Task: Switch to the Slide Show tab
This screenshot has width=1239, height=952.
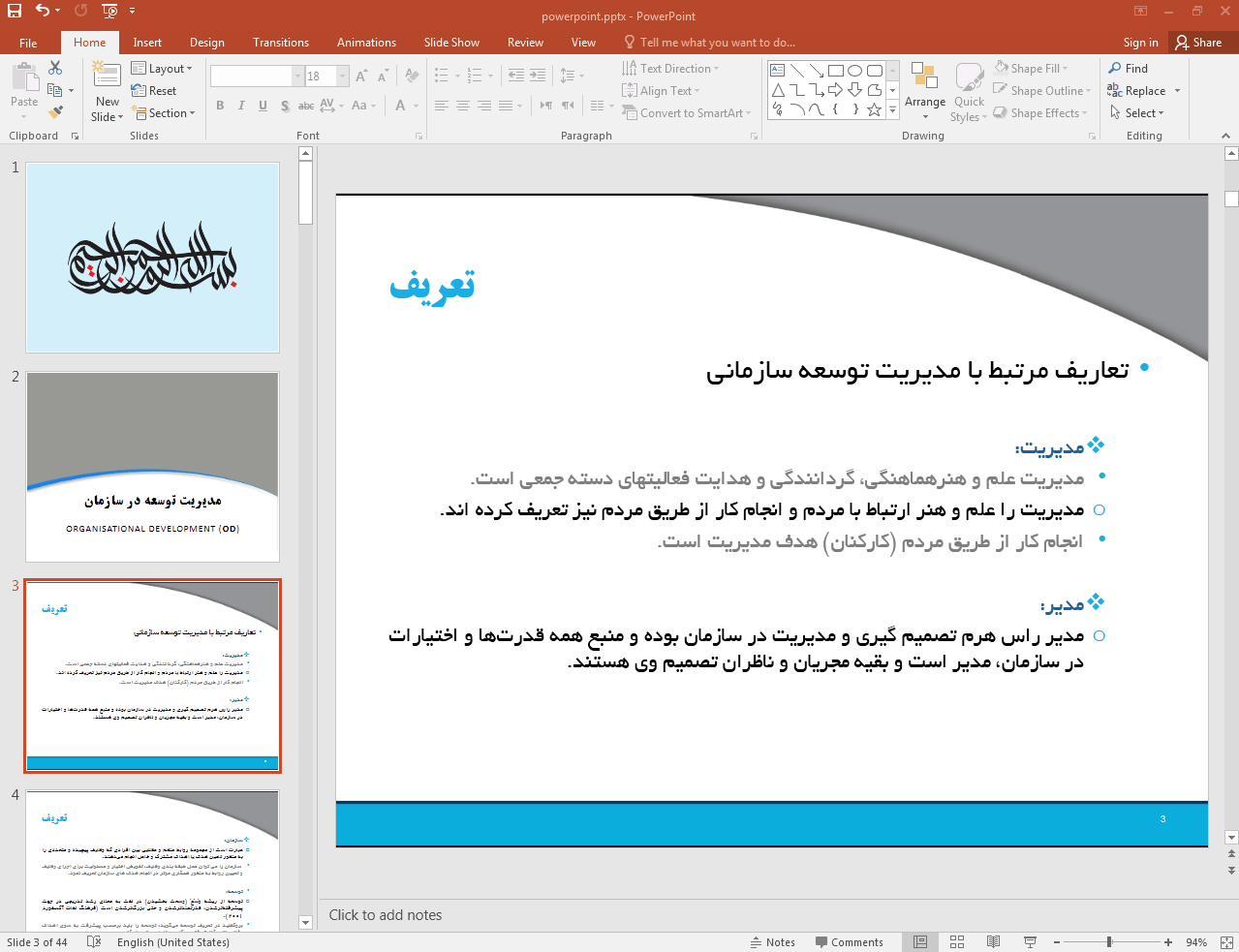Action: click(451, 43)
